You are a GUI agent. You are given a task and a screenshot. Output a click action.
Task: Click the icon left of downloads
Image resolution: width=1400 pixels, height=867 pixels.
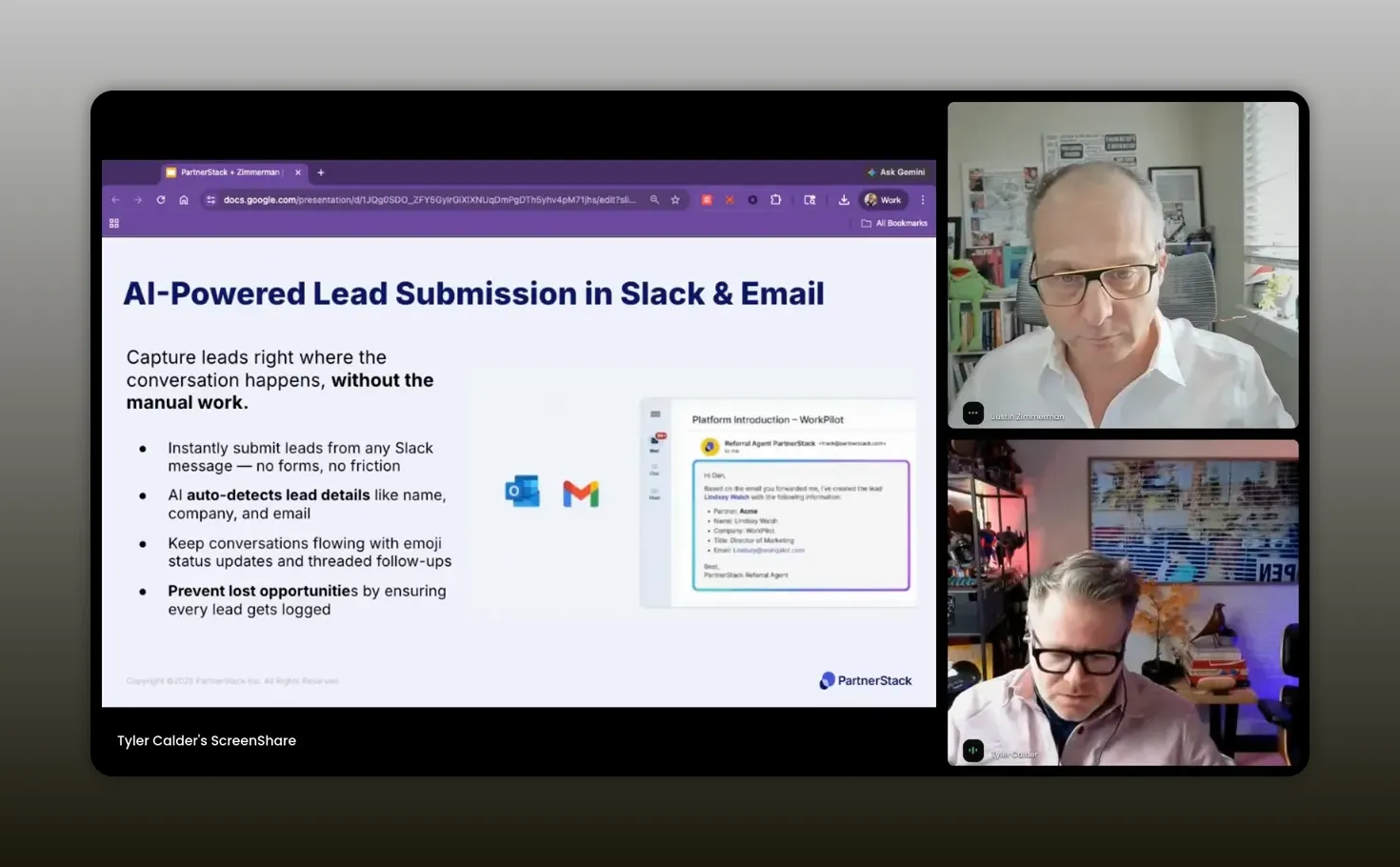pyautogui.click(x=810, y=200)
